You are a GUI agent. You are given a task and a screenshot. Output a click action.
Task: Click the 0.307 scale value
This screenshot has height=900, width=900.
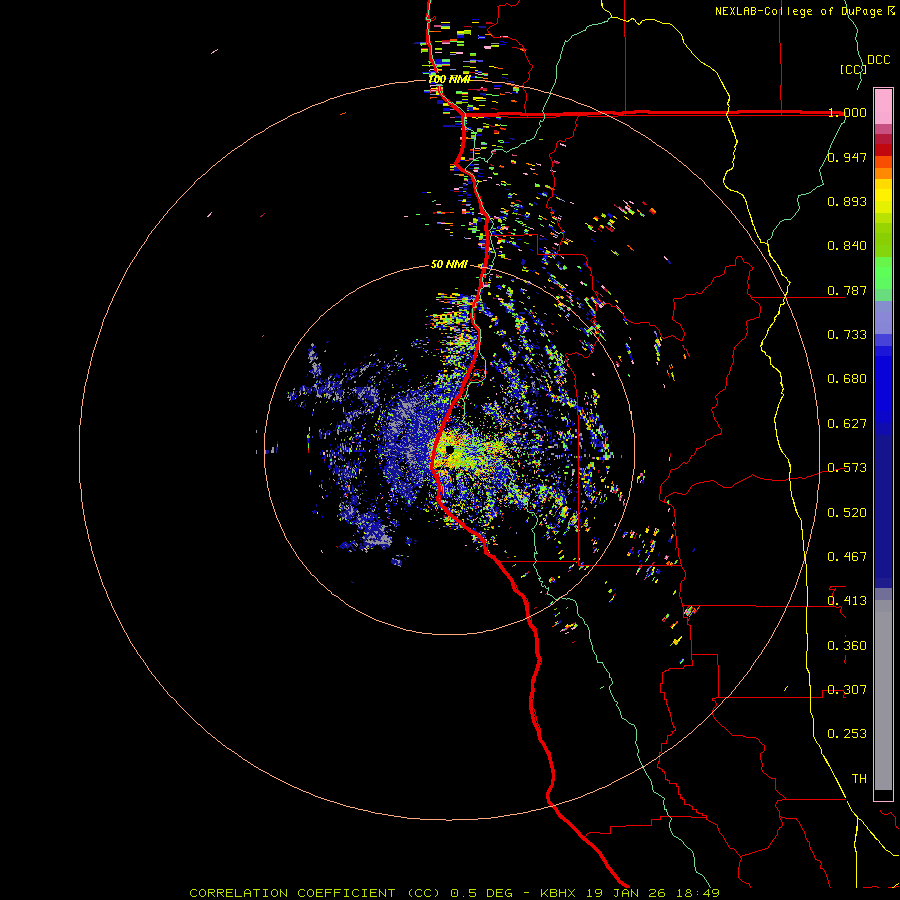[847, 690]
